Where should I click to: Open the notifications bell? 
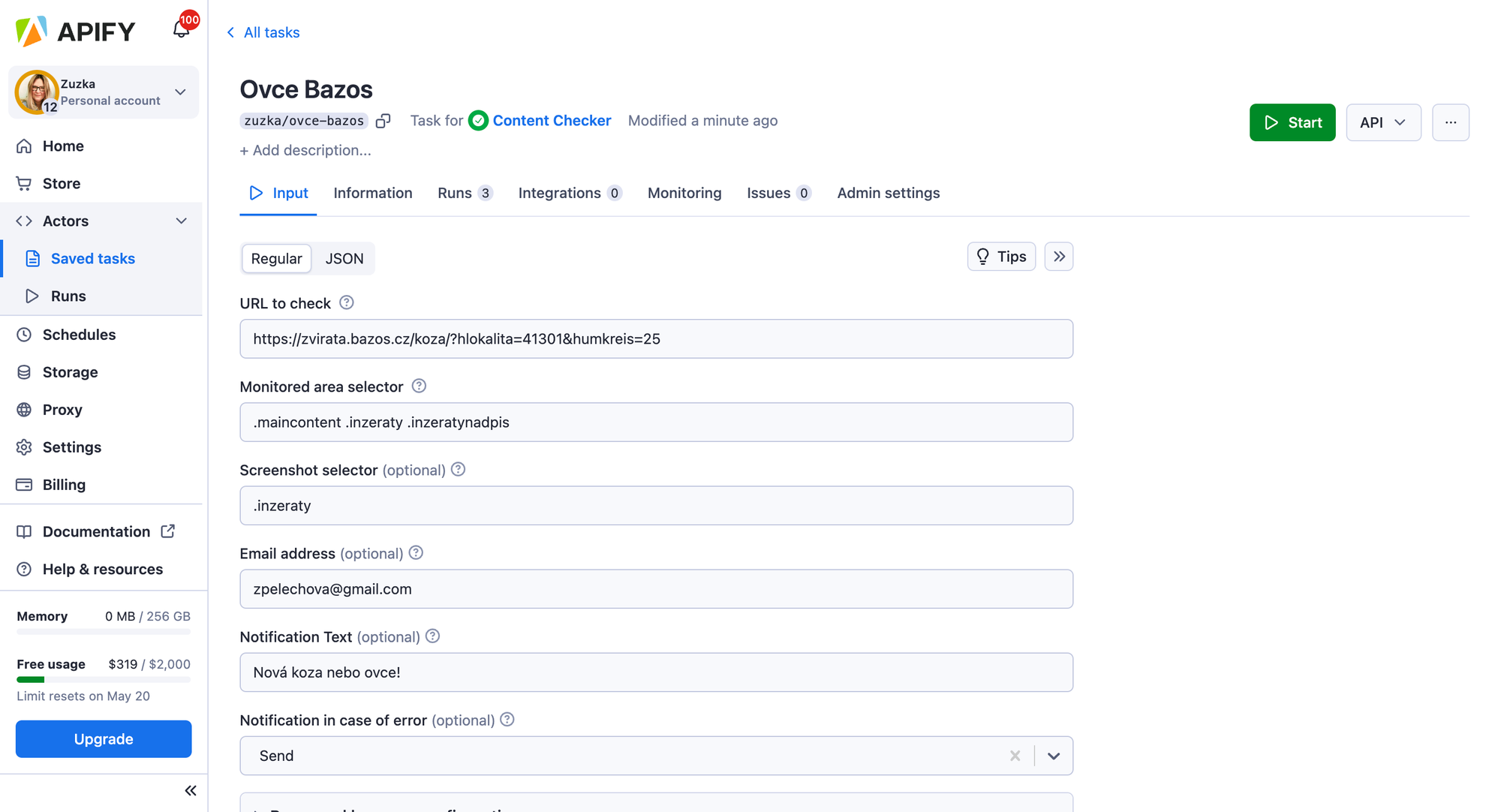pos(180,28)
